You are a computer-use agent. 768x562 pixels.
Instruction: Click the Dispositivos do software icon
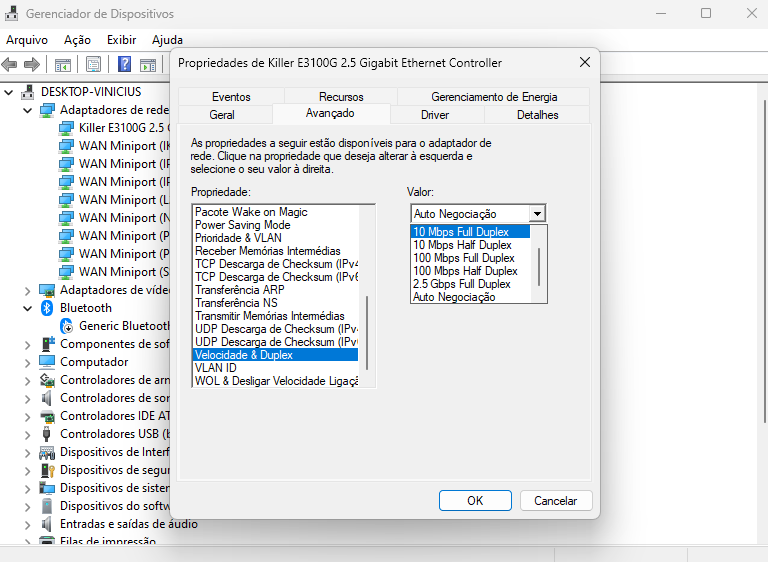tap(47, 506)
